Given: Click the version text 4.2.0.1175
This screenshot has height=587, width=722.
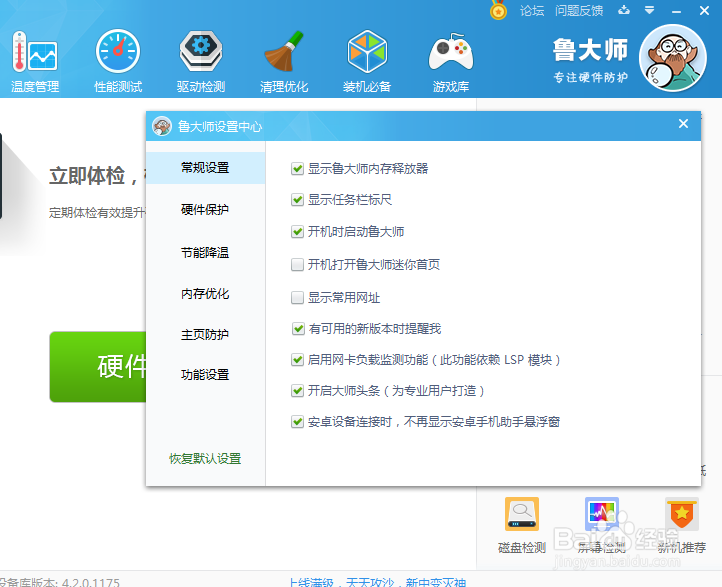Looking at the screenshot, I should (x=91, y=582).
